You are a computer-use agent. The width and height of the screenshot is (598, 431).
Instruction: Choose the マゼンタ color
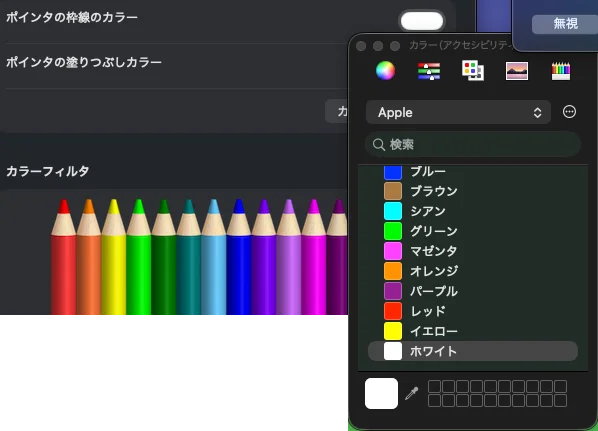pyautogui.click(x=473, y=251)
